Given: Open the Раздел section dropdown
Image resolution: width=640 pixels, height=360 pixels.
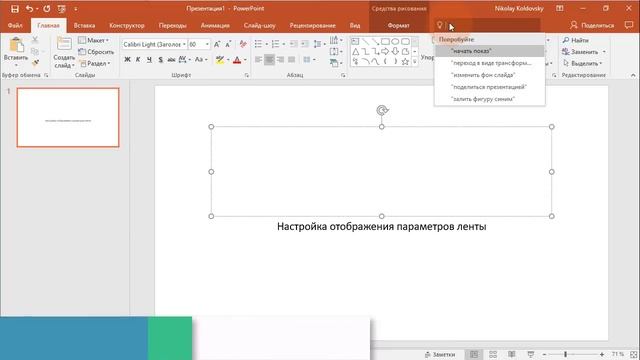Looking at the screenshot, I should [95, 63].
